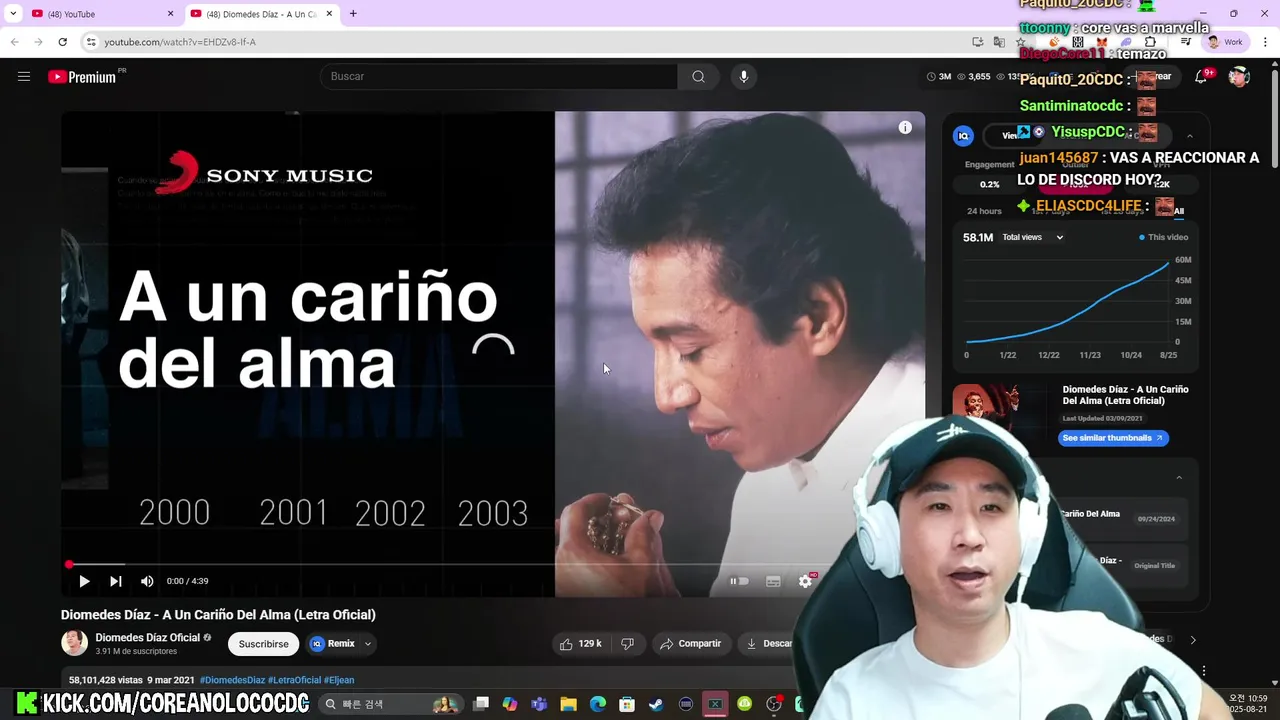The image size is (1280, 720).
Task: Click the 09/24/2024 title entry
Action: click(x=1156, y=520)
